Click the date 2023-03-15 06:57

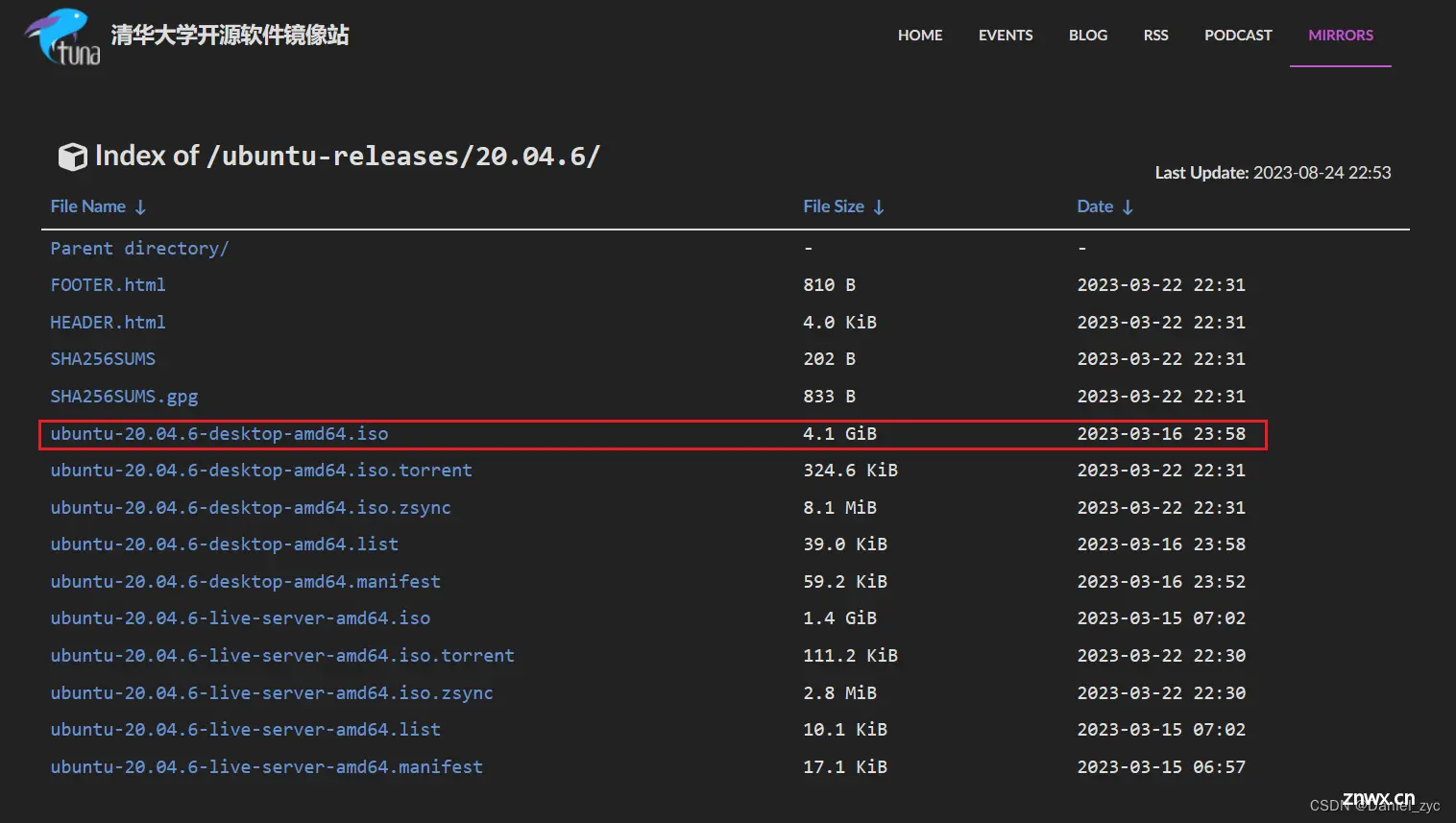pos(1161,767)
